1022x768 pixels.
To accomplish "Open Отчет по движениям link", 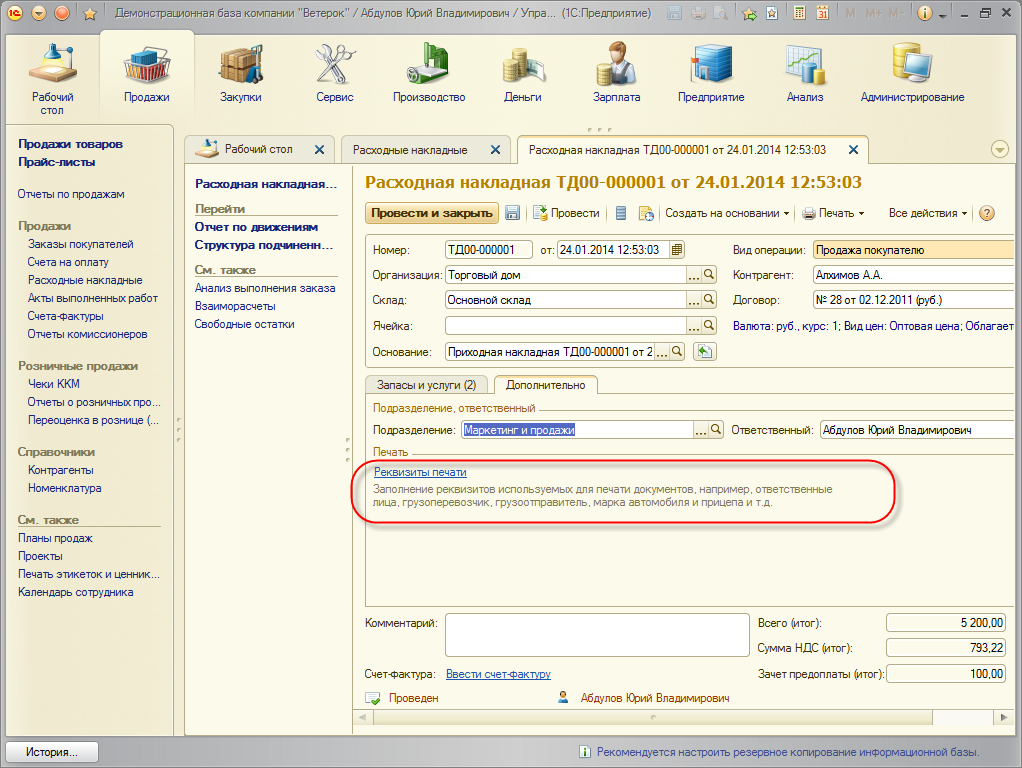I will click(256, 227).
